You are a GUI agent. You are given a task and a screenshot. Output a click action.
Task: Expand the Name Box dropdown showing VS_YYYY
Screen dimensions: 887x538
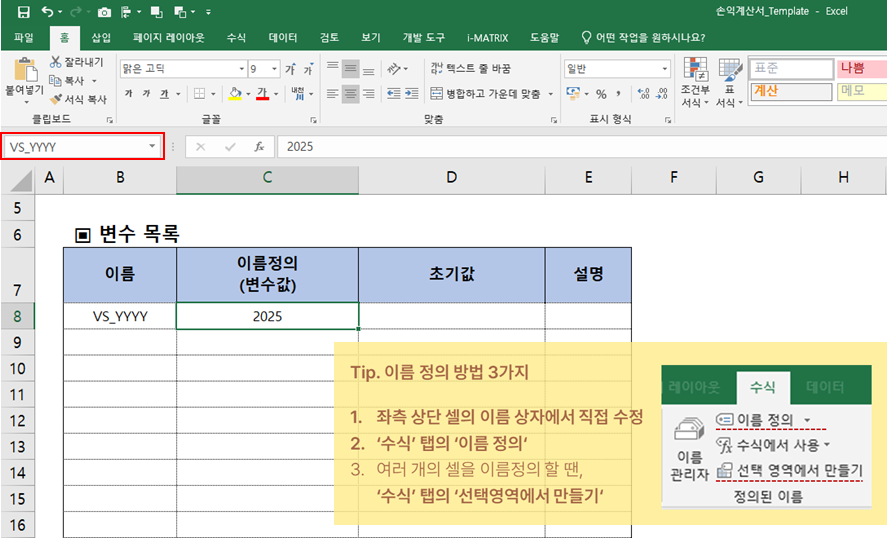click(x=153, y=146)
